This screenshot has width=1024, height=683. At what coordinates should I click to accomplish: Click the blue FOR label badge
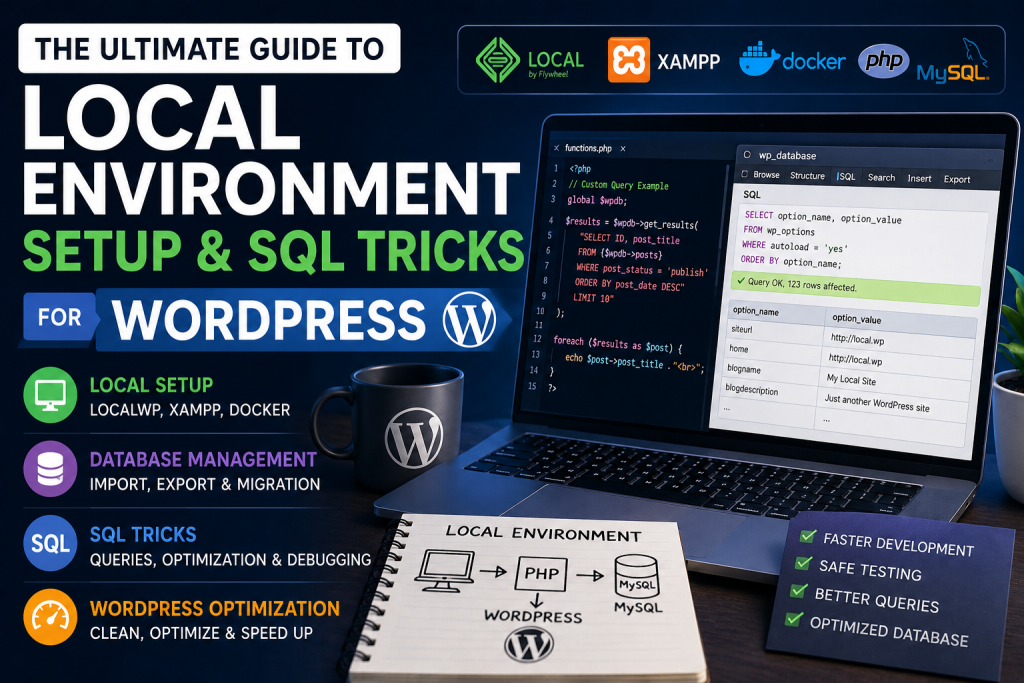[60, 317]
